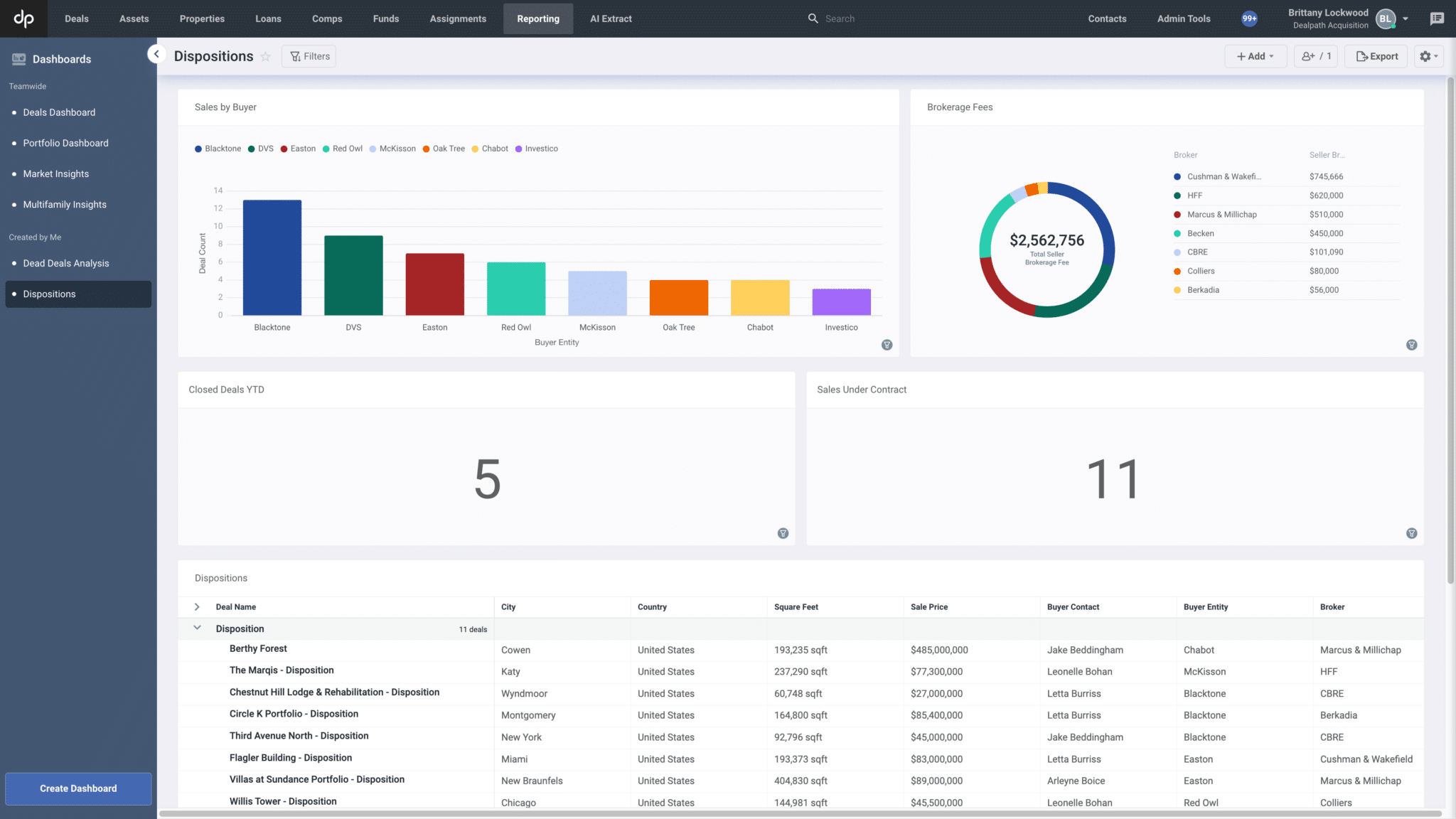Favorite the Dispositions dashboard via the star
Viewport: 1456px width, 819px height.
[x=266, y=56]
